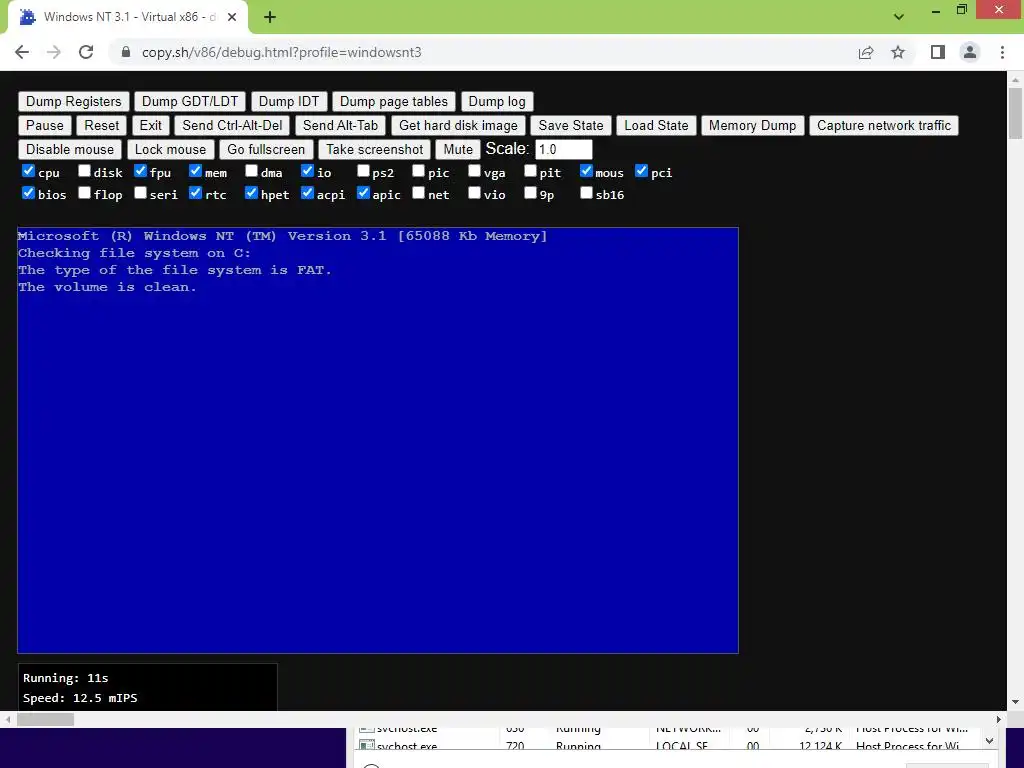1024x768 pixels.
Task: Enable the ps2 log checkbox
Action: [363, 171]
